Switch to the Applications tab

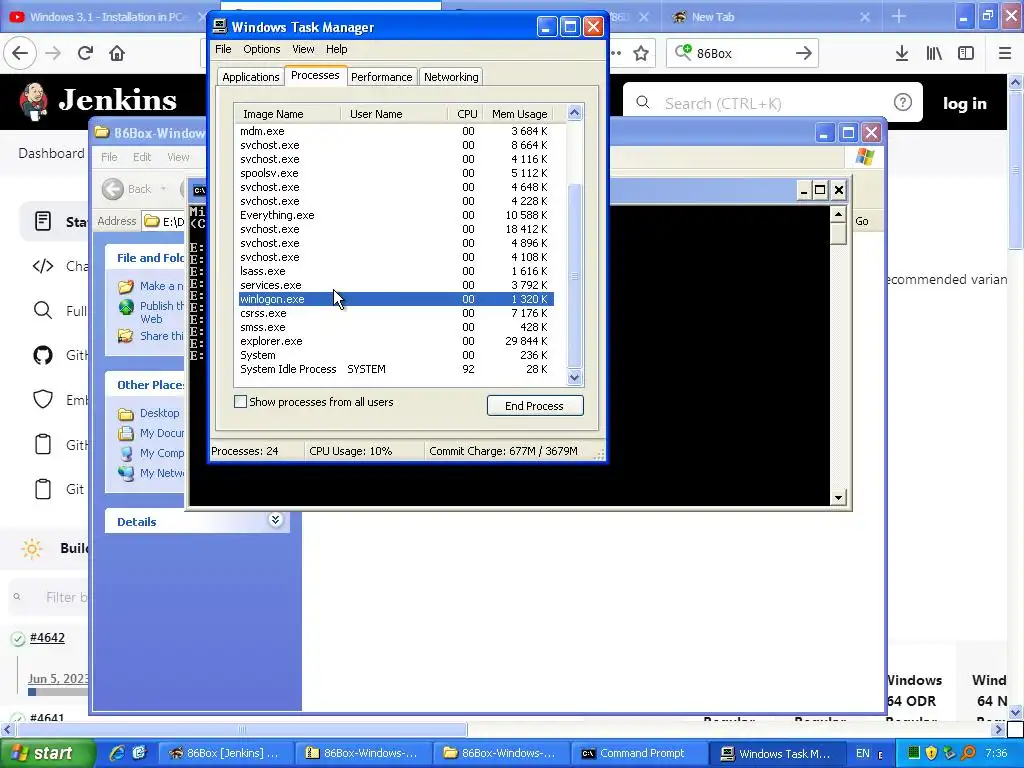tap(251, 77)
